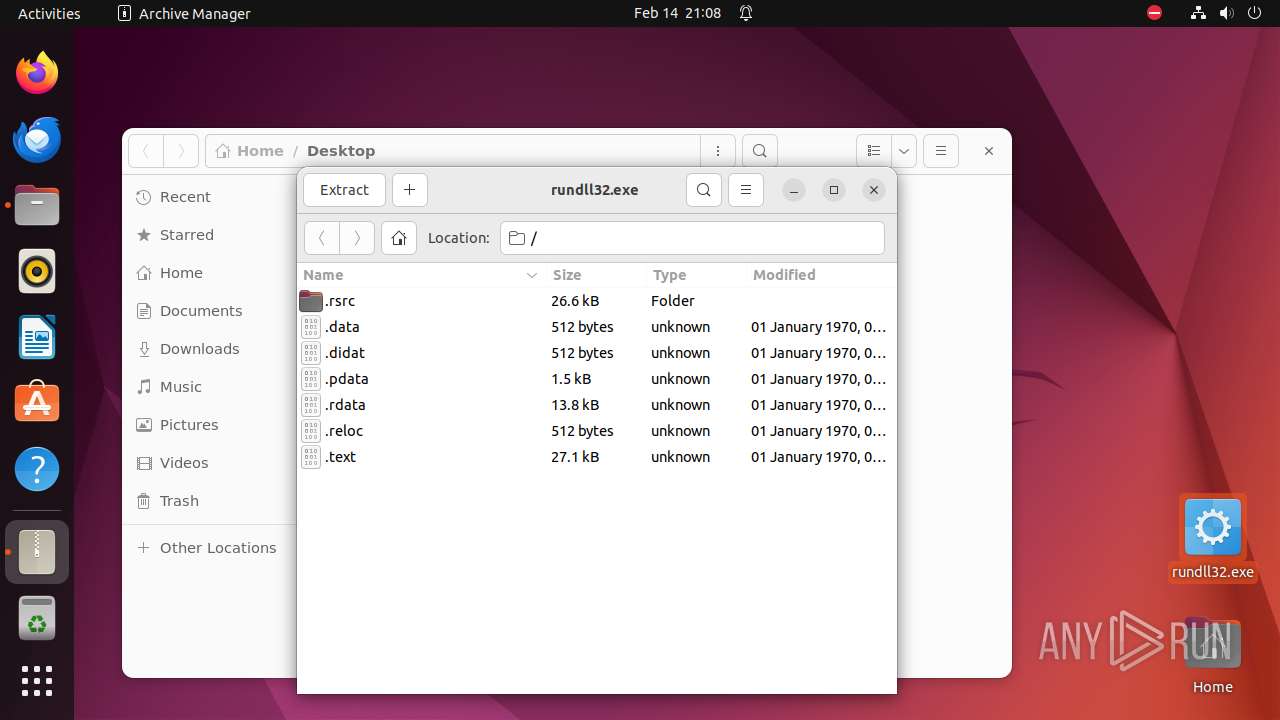The height and width of the screenshot is (720, 1280).
Task: Open Other Locations in Files sidebar
Action: pos(210,548)
